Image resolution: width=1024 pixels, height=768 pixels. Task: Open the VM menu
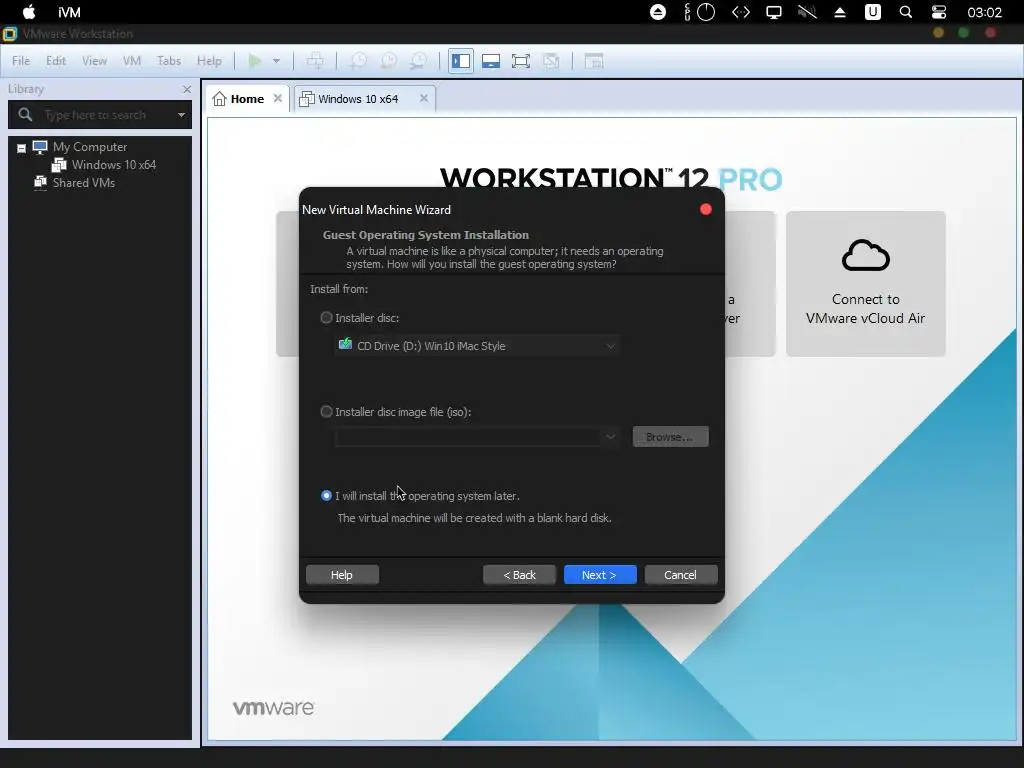click(132, 61)
